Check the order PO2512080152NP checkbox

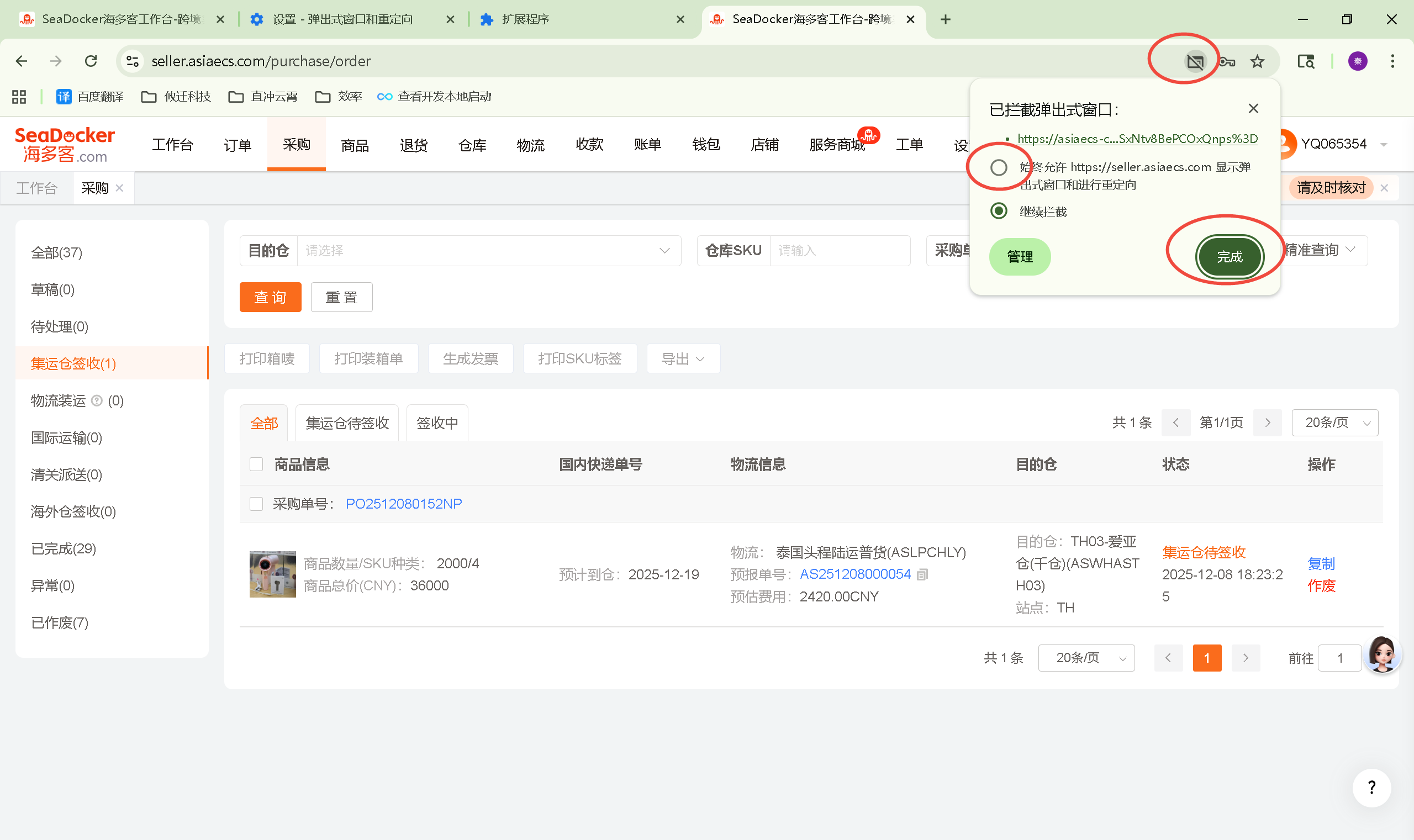click(256, 504)
